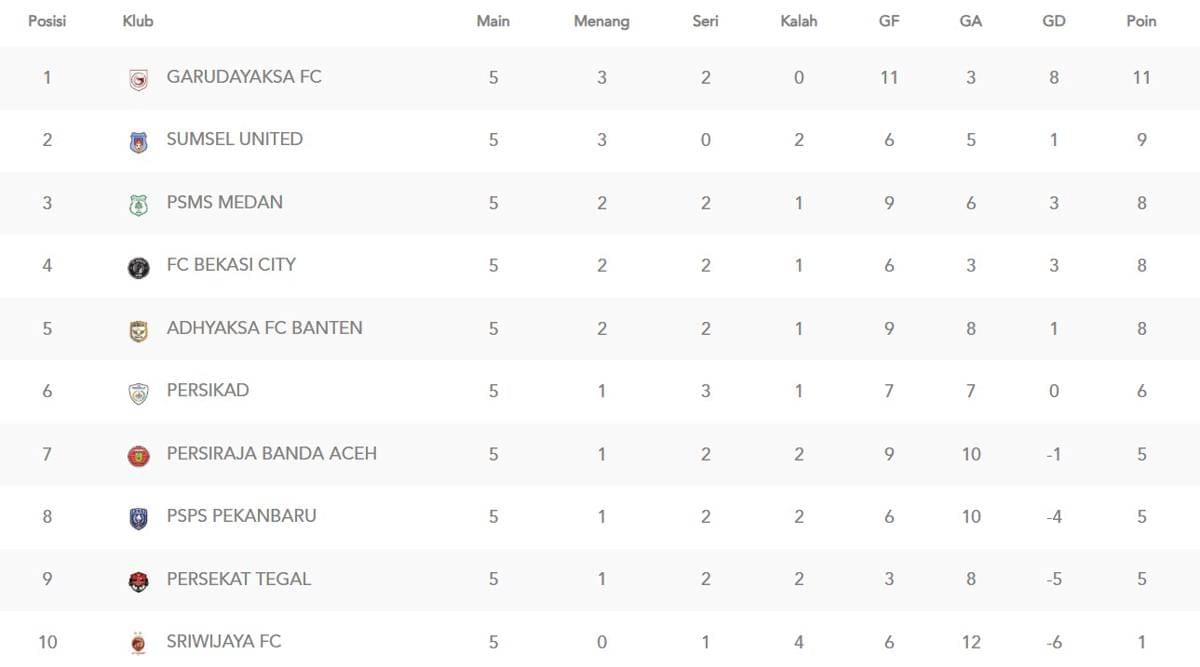Open the GARUDAYAKSA FC team name
The width and height of the screenshot is (1200, 667).
tap(244, 77)
